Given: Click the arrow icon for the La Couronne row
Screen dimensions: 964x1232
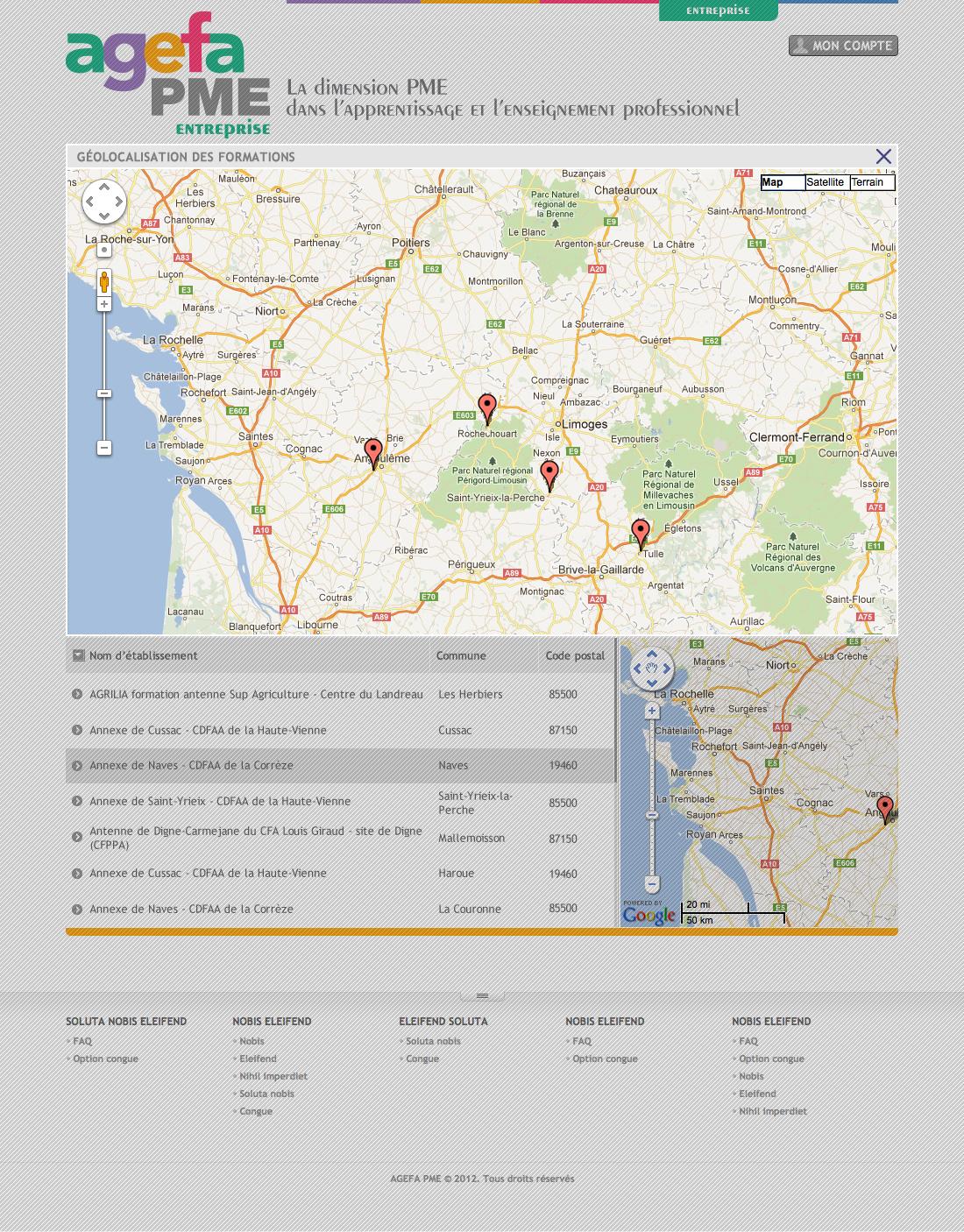Looking at the screenshot, I should [77, 910].
